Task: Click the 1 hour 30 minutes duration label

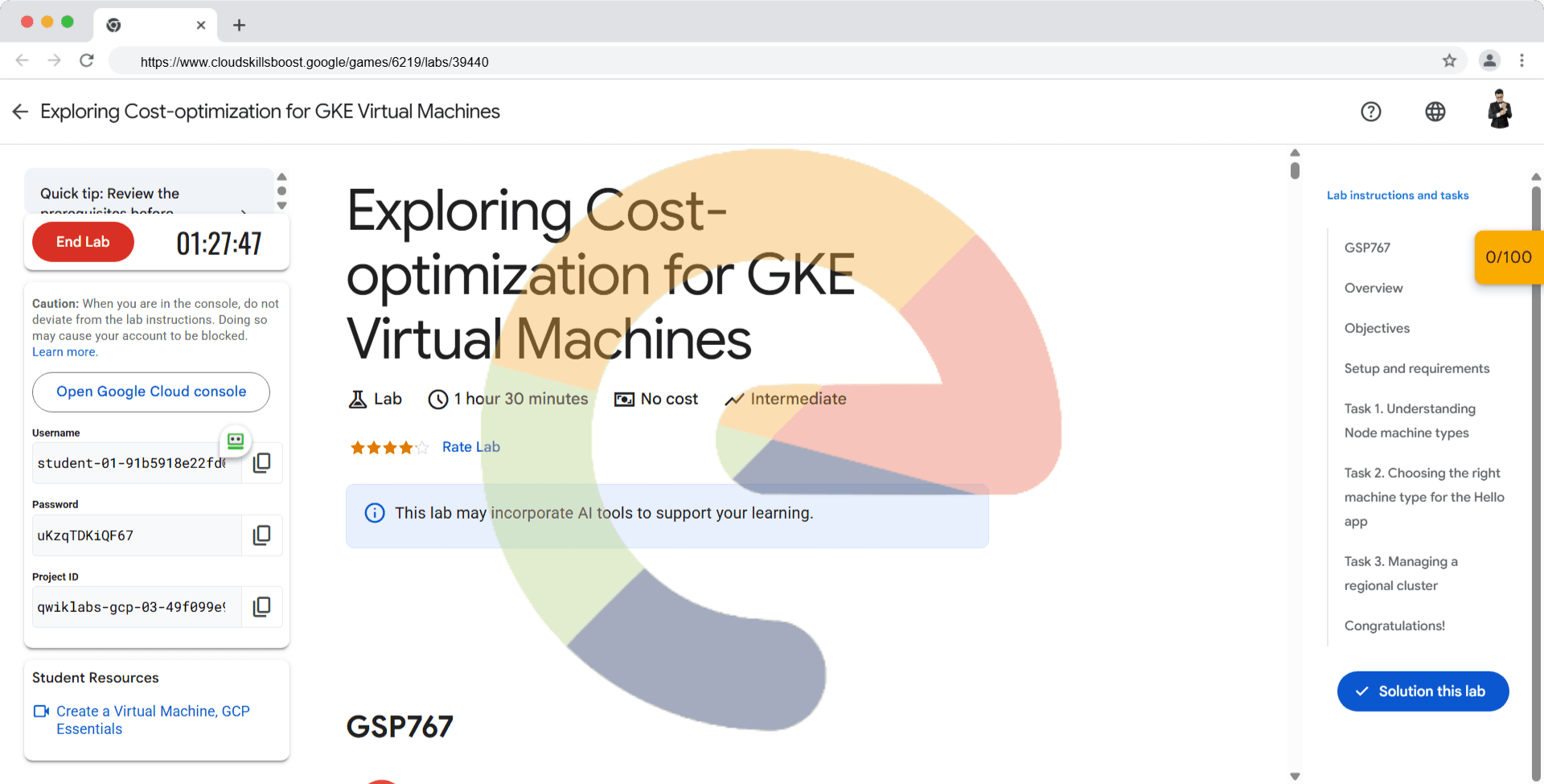Action: 520,399
